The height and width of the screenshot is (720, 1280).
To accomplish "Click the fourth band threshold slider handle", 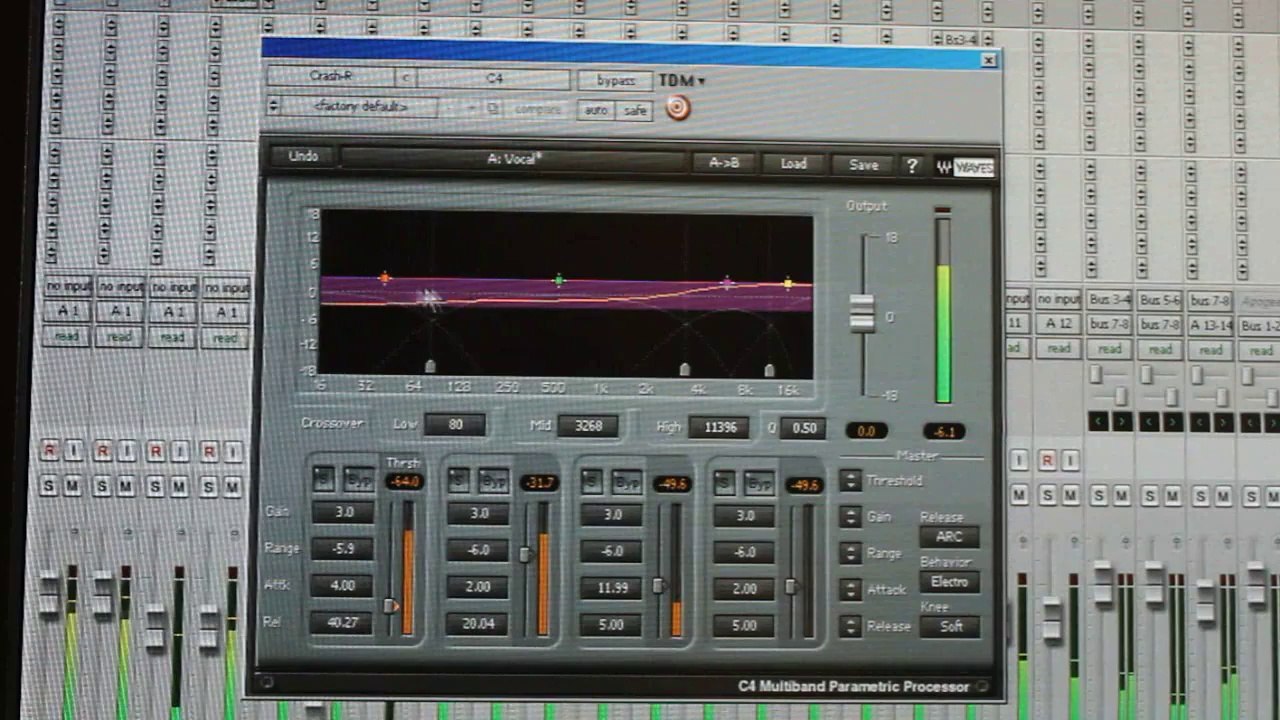I will coord(791,587).
